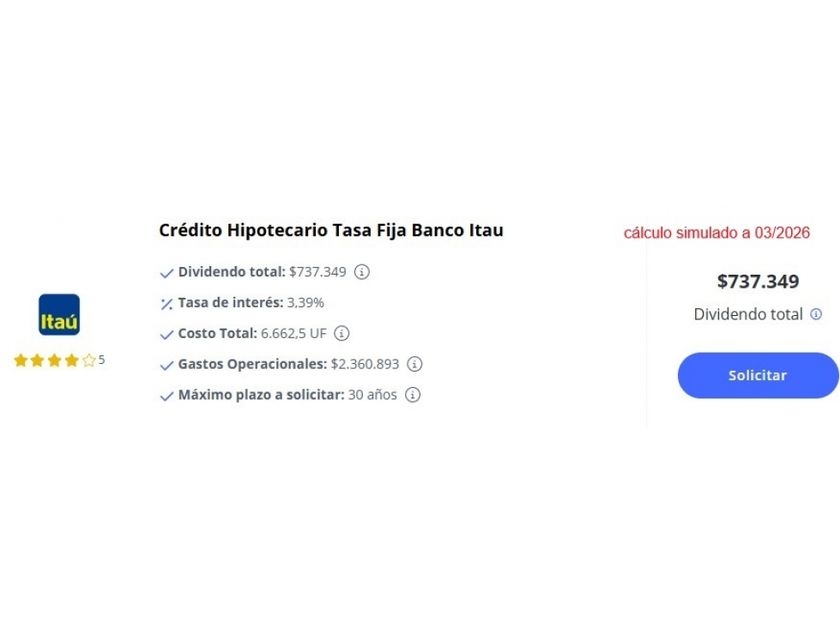Open info tooltip for Máximo plazo a solicitar
The width and height of the screenshot is (840, 630).
(412, 395)
